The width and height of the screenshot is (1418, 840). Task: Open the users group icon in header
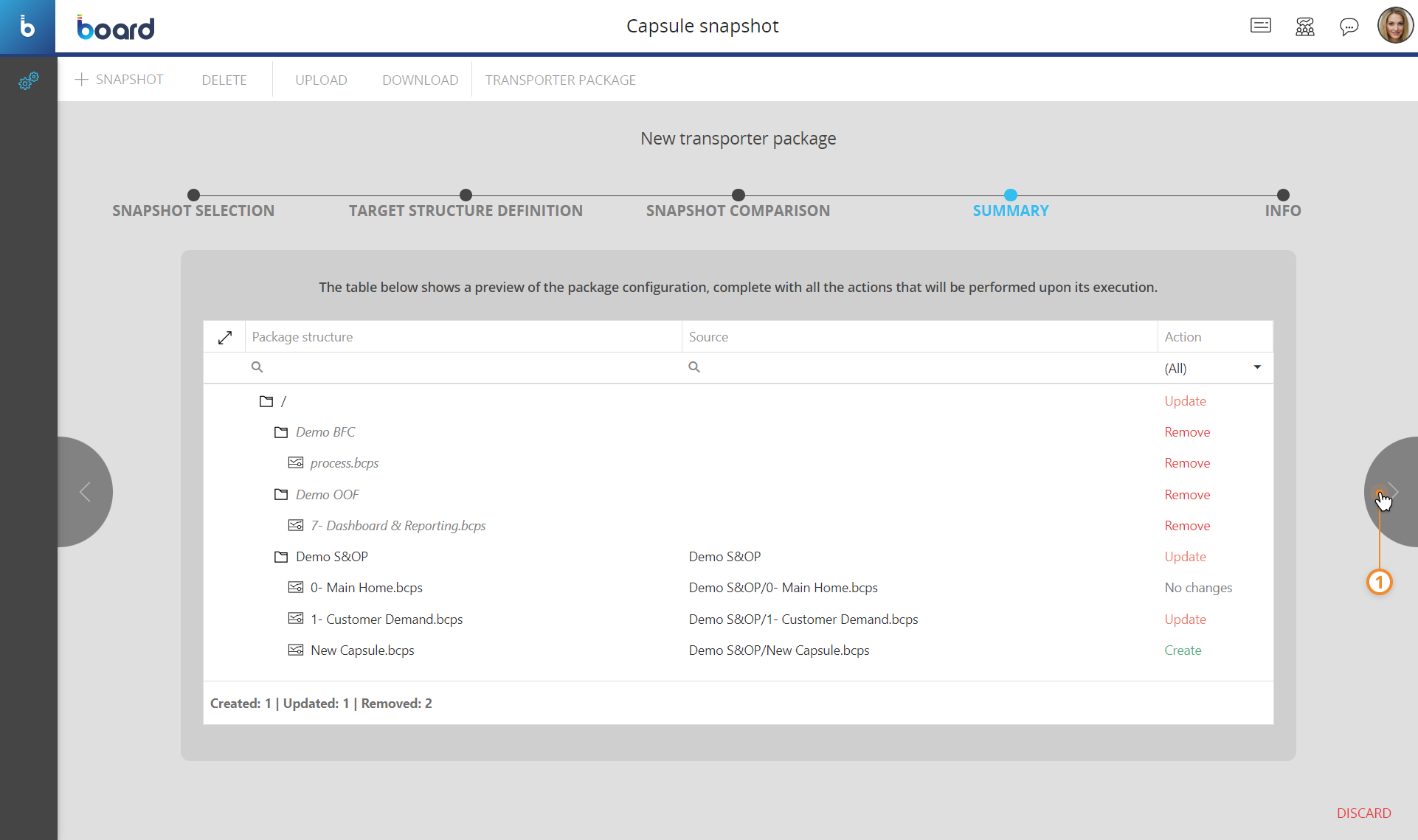tap(1304, 27)
